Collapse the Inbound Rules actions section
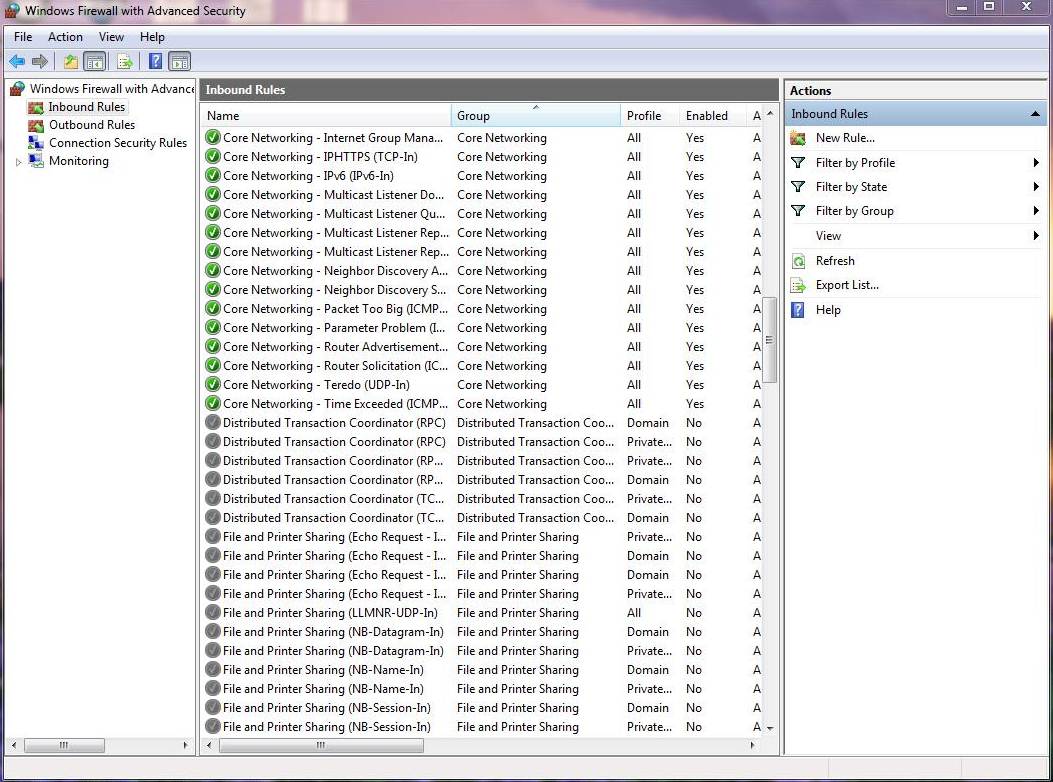This screenshot has width=1053, height=782. click(x=1035, y=114)
